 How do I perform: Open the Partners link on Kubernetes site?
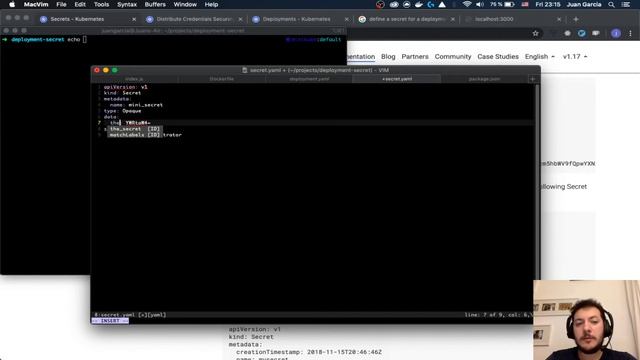(415, 56)
